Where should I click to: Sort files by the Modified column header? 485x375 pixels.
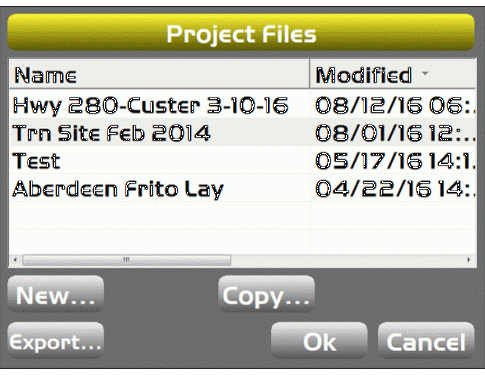[x=393, y=74]
